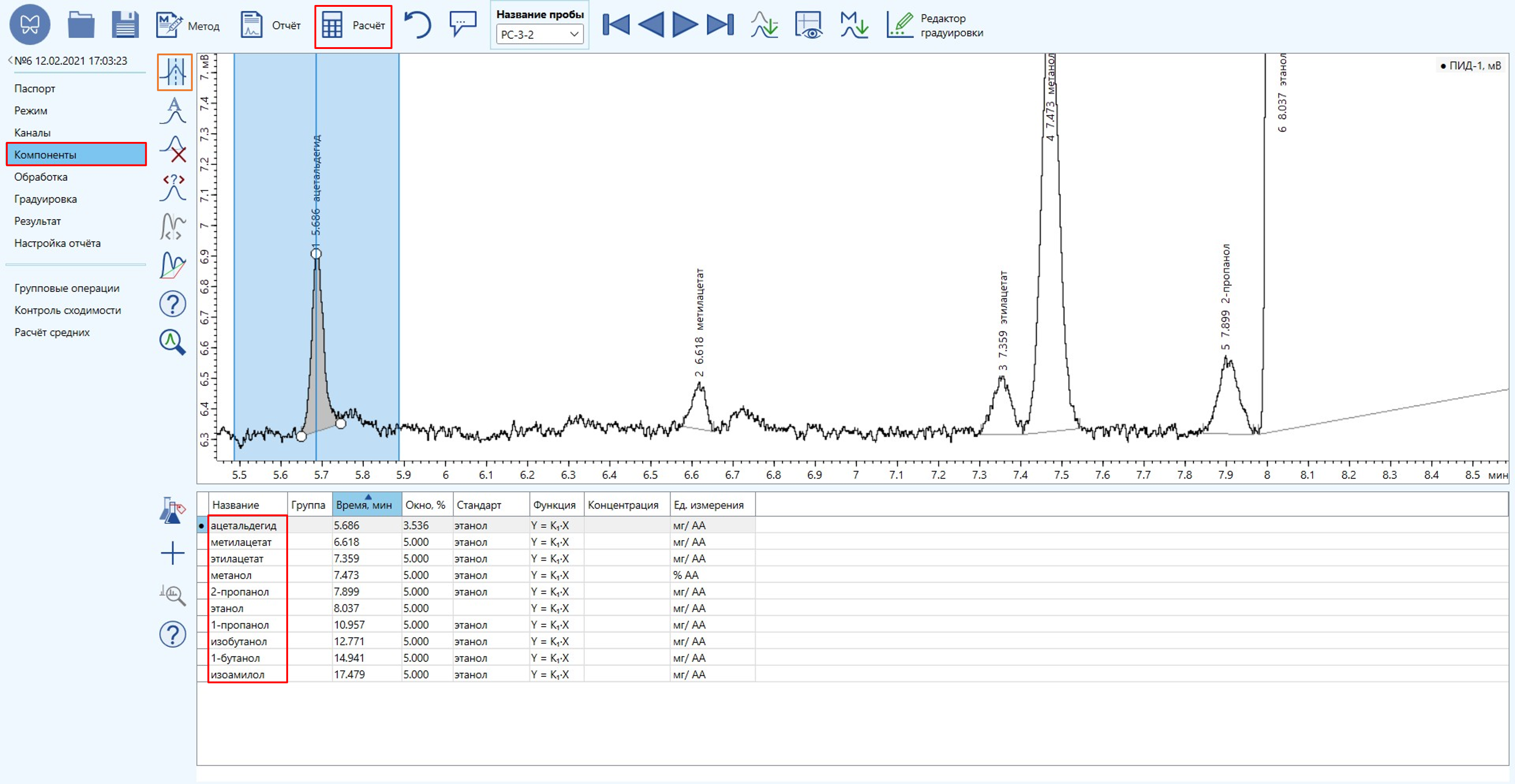Jump to the last chromatogram

tap(720, 25)
